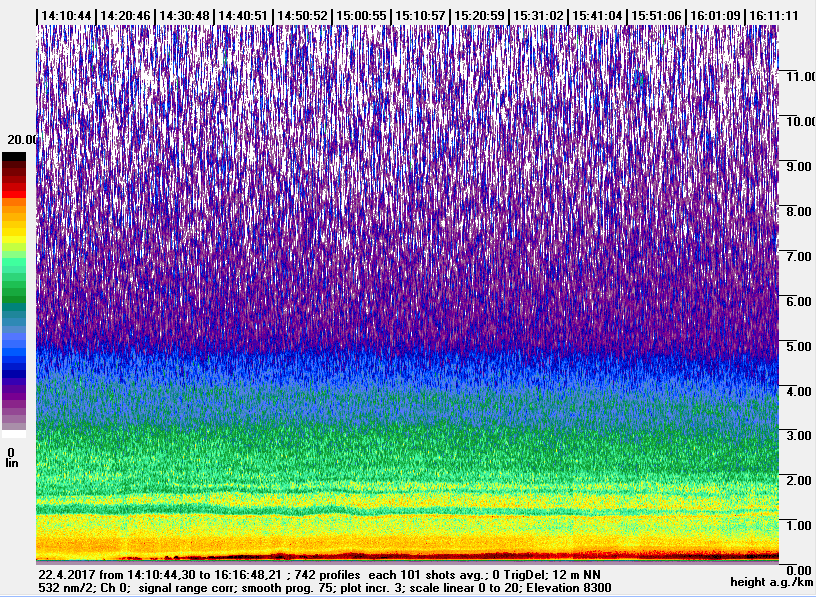Click the 6.00 height axis label
The width and height of the screenshot is (816, 597).
click(799, 301)
